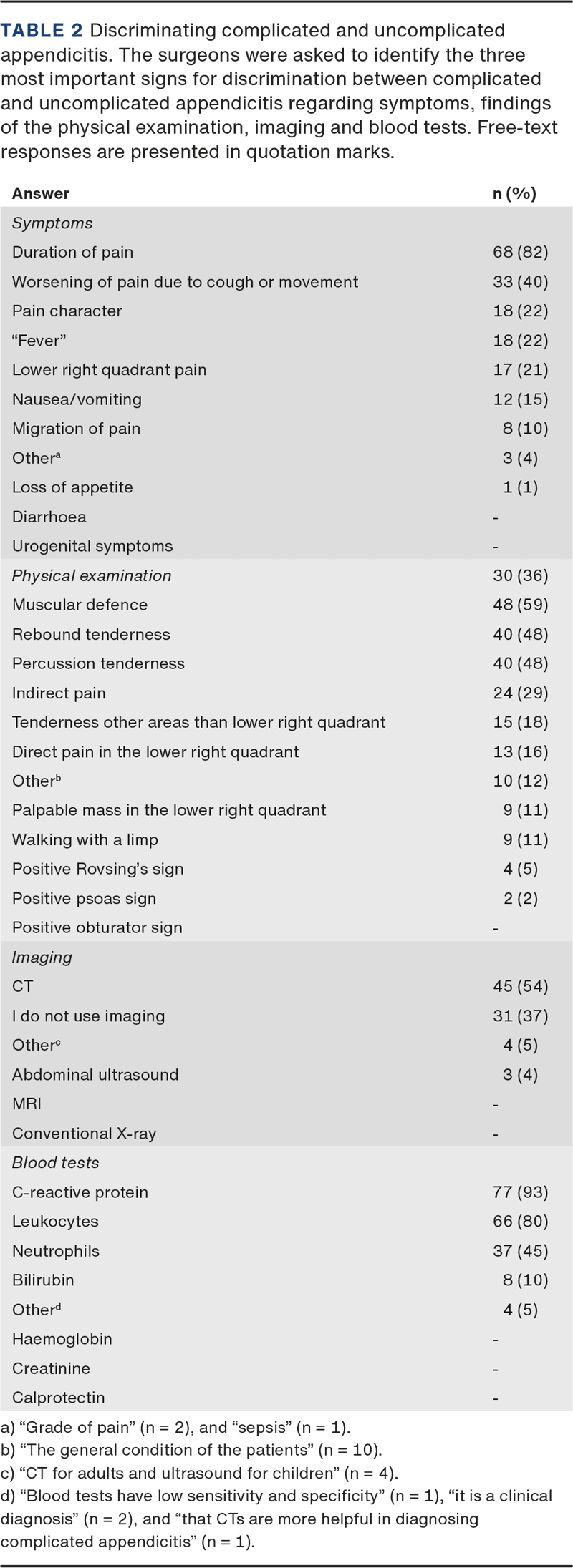This screenshot has width=573, height=1568.
Task: Click the "Physical examination" section heading
Action: (x=92, y=576)
